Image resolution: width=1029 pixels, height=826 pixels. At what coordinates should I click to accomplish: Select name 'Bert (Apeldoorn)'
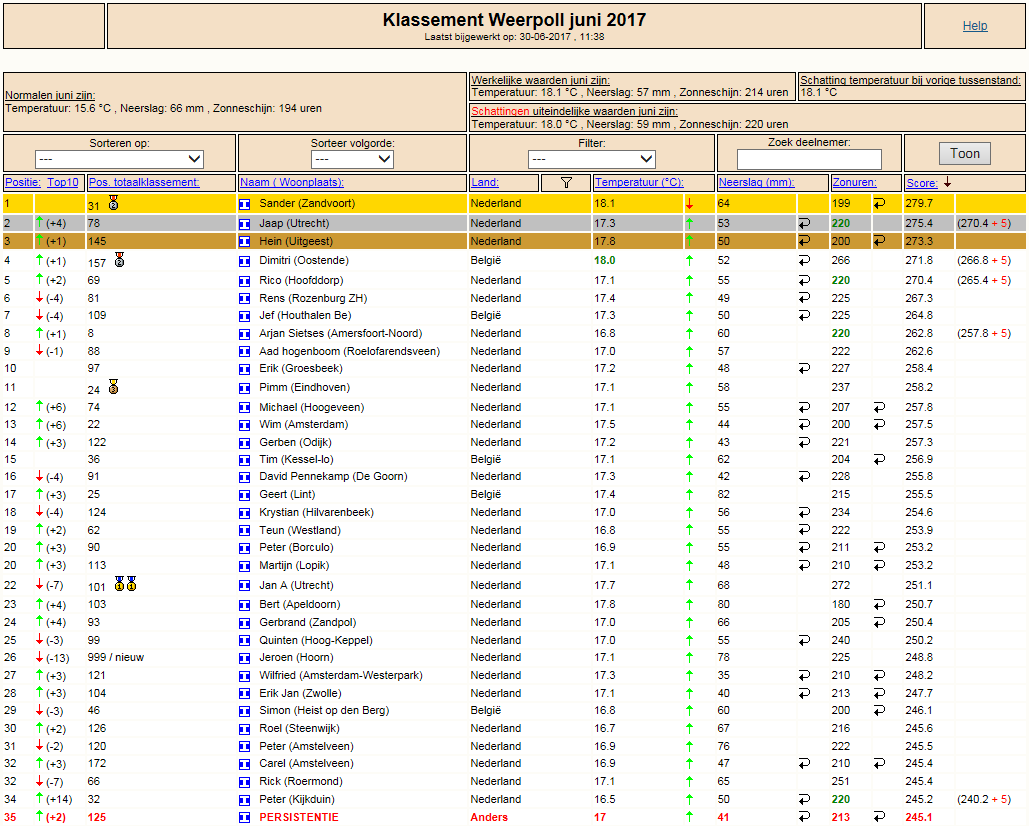coord(299,604)
